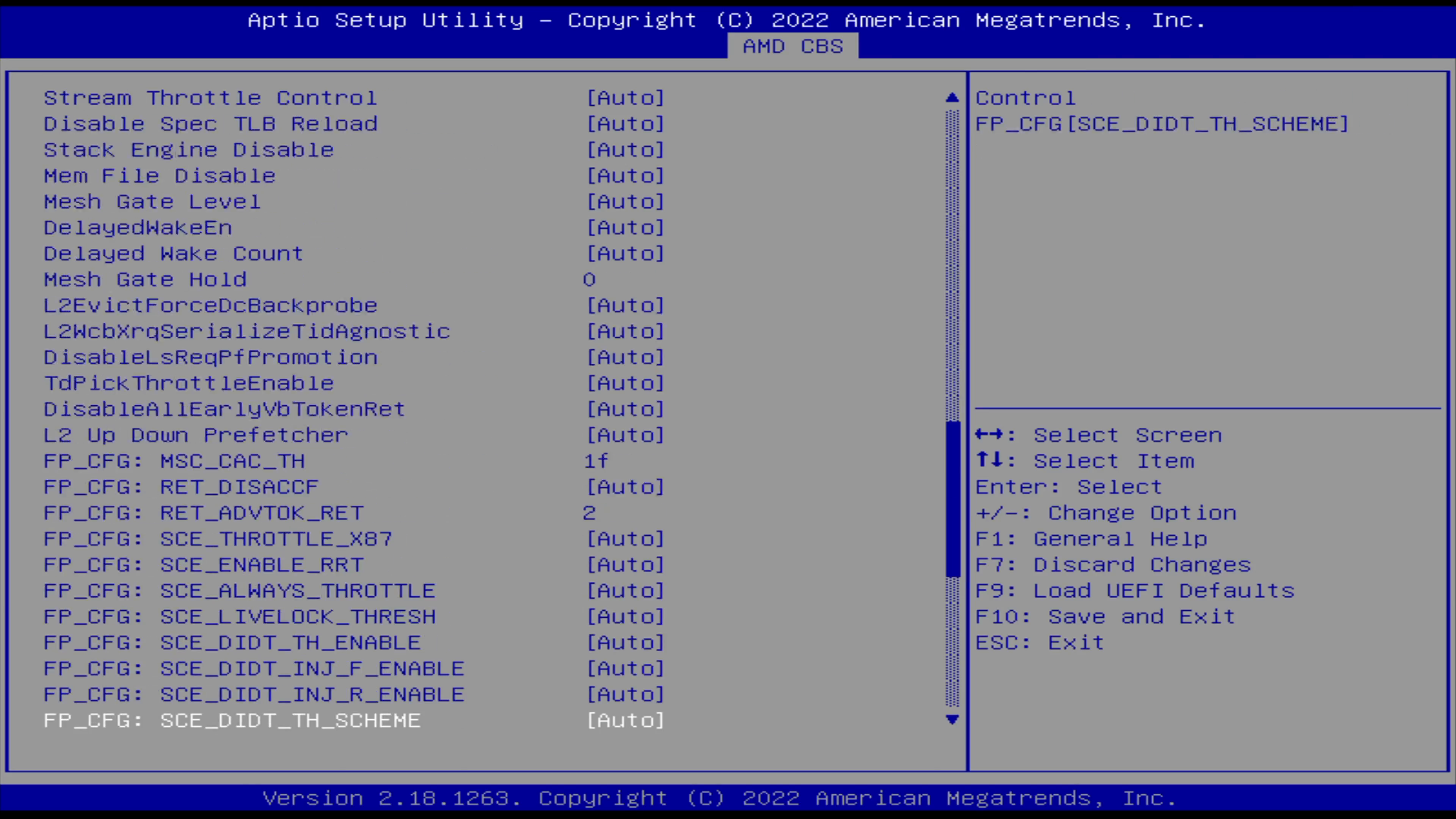The width and height of the screenshot is (1456, 819).
Task: Select FP_CFG: RET_ADVTOK_RET label
Action: click(x=204, y=514)
